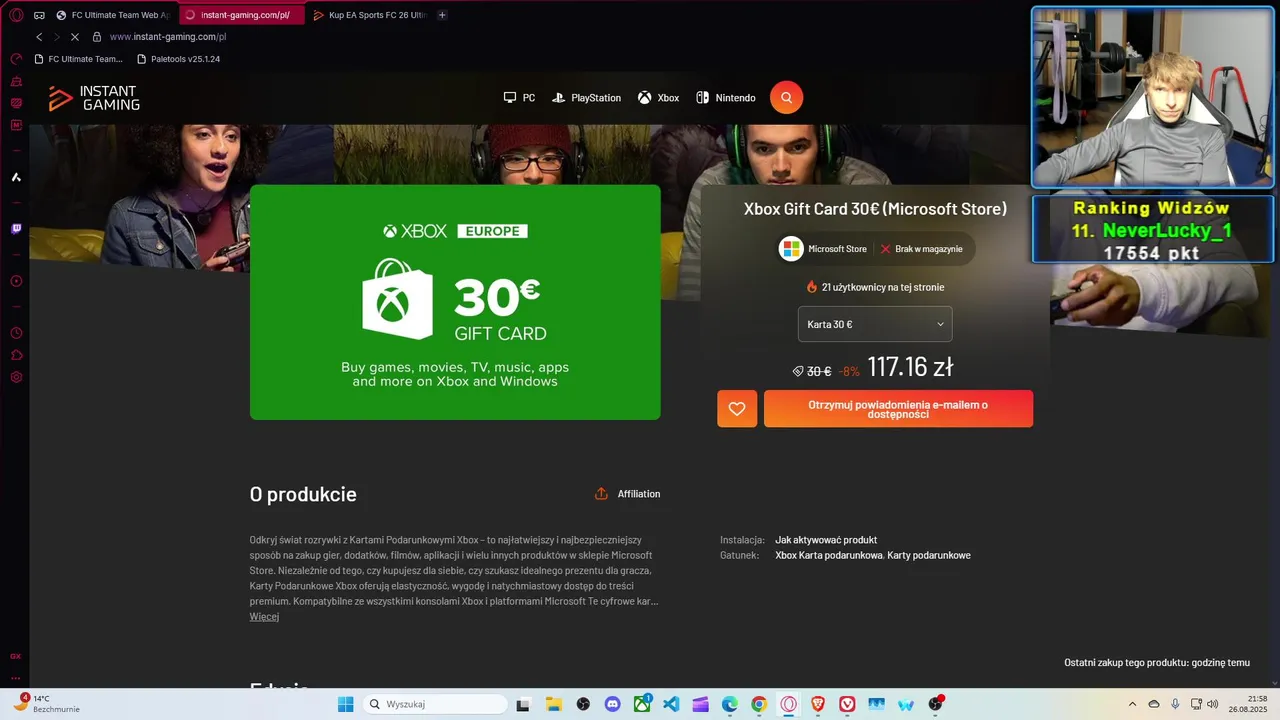Switch to Kup EA Sports FC 26 tab
Viewport: 1280px width, 720px height.
[x=370, y=15]
